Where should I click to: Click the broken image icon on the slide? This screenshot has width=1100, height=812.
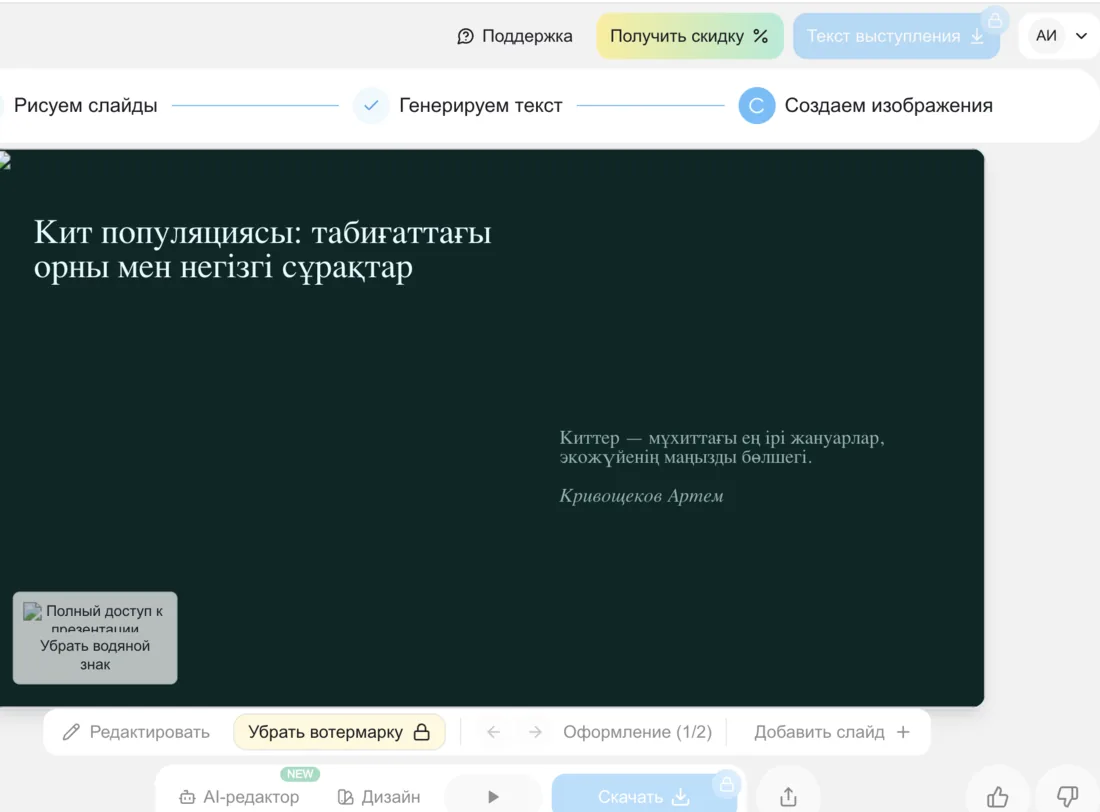click(5, 161)
